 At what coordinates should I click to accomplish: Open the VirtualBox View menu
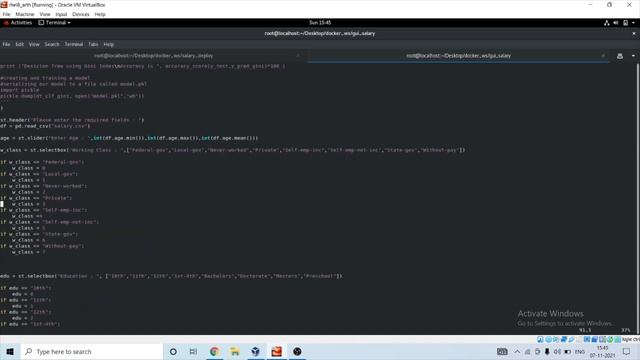[45, 14]
